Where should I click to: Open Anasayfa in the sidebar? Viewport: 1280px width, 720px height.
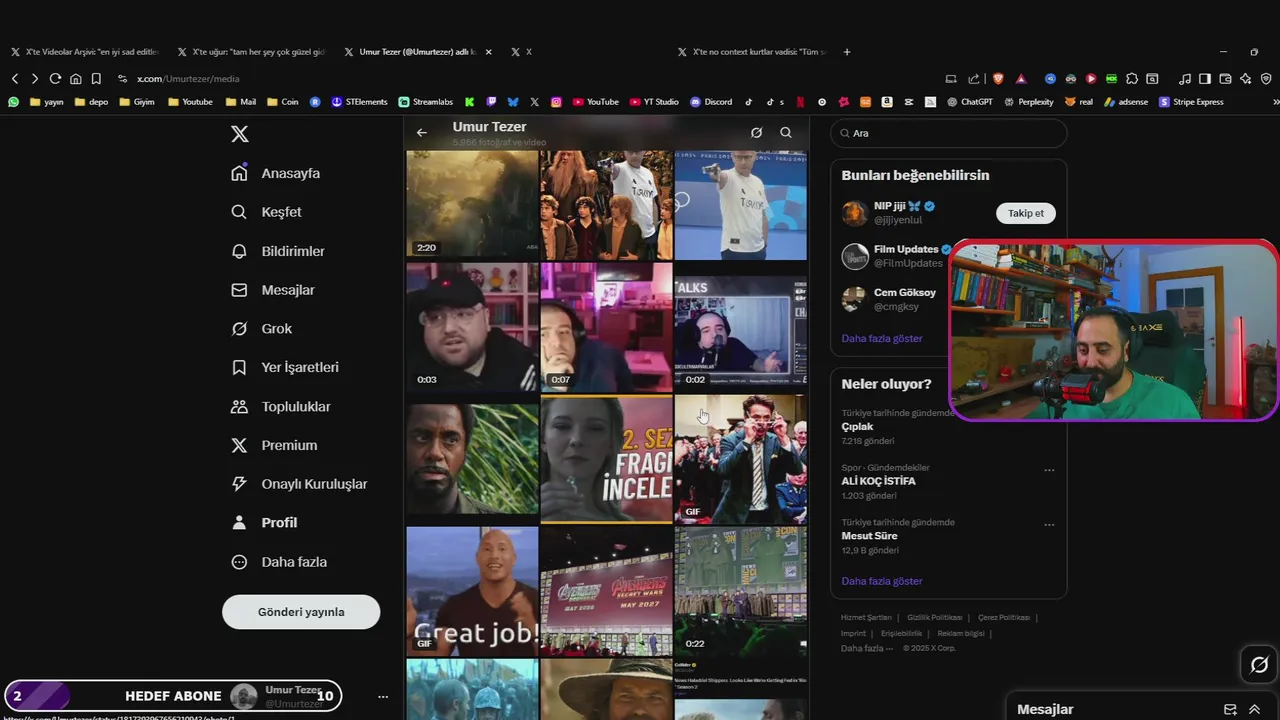(275, 173)
